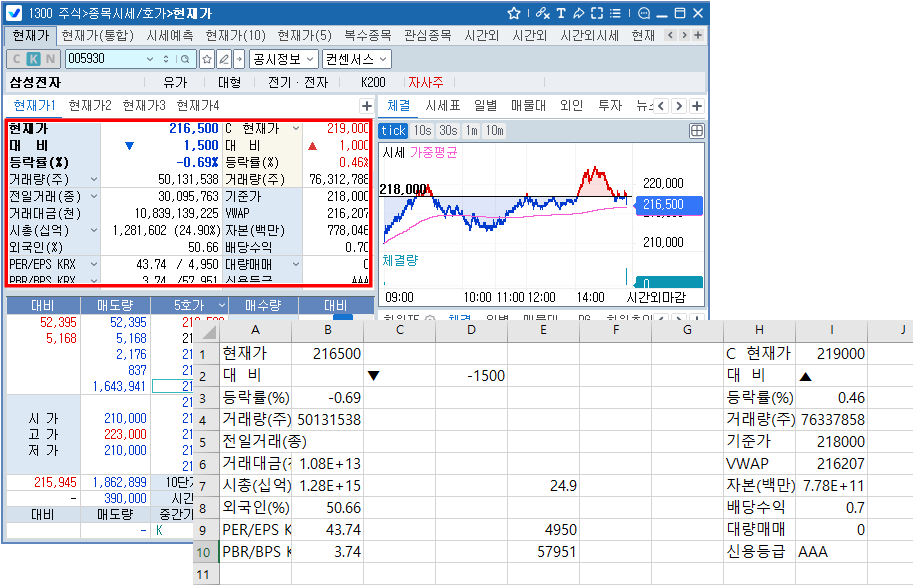Click the favorites star icon in title bar
Viewport: 914px width, 586px height.
[514, 13]
